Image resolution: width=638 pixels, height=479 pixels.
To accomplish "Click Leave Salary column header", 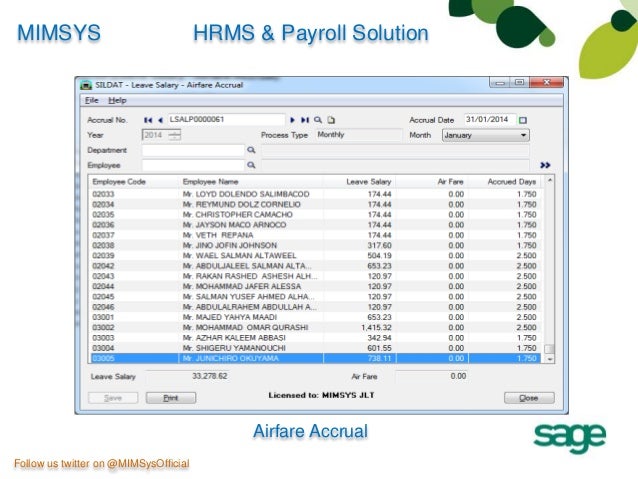I will [359, 182].
